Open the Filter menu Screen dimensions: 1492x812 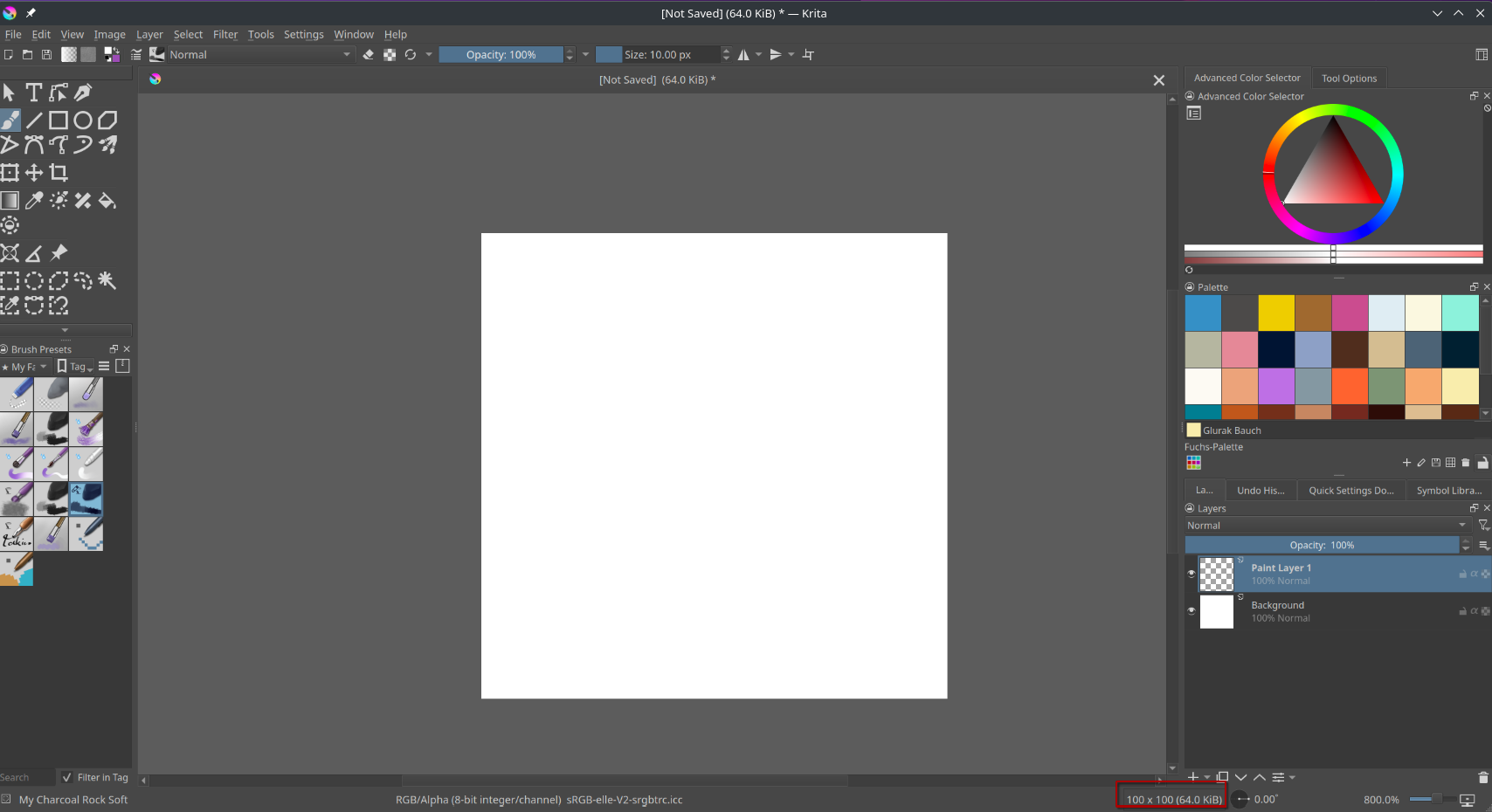tap(225, 34)
